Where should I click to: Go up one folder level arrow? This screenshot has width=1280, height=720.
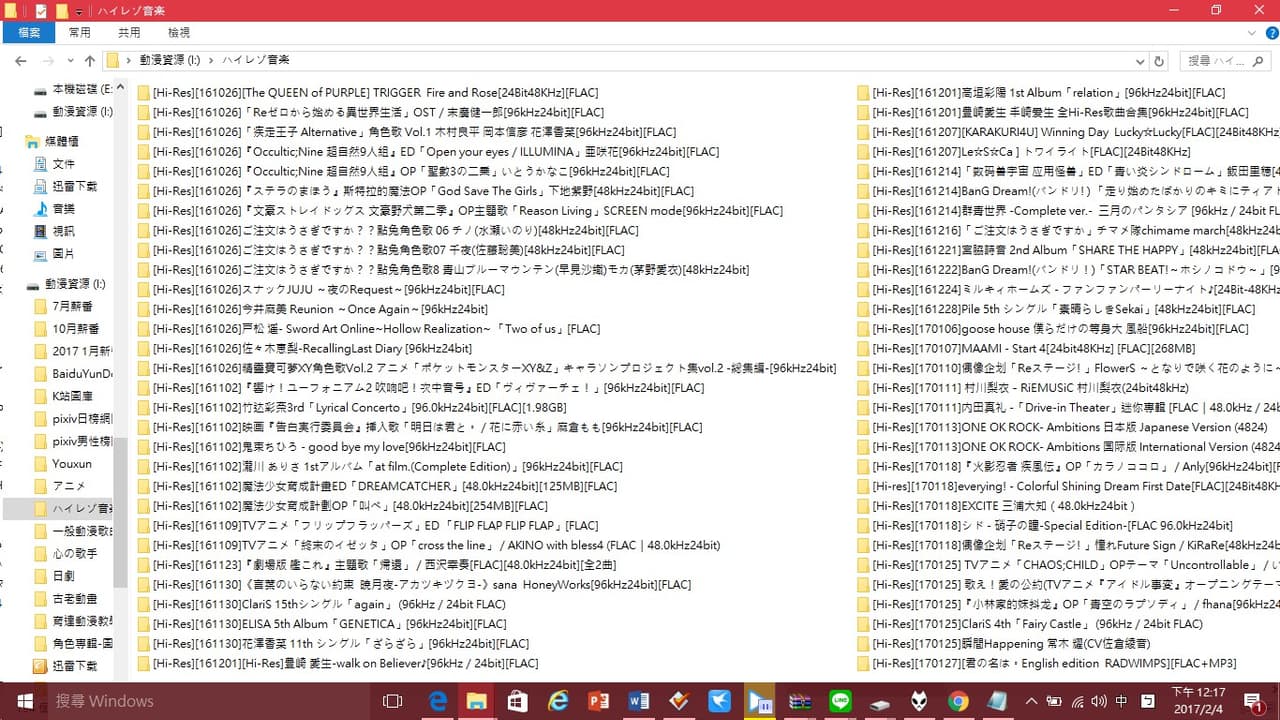(x=90, y=61)
